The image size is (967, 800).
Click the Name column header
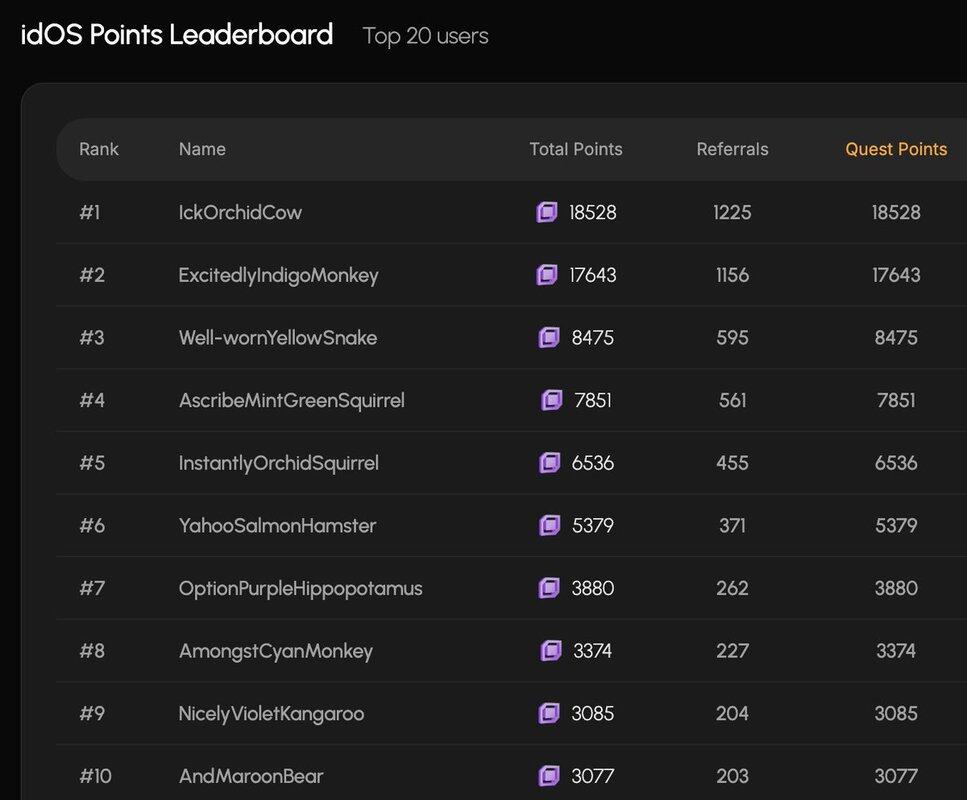202,149
